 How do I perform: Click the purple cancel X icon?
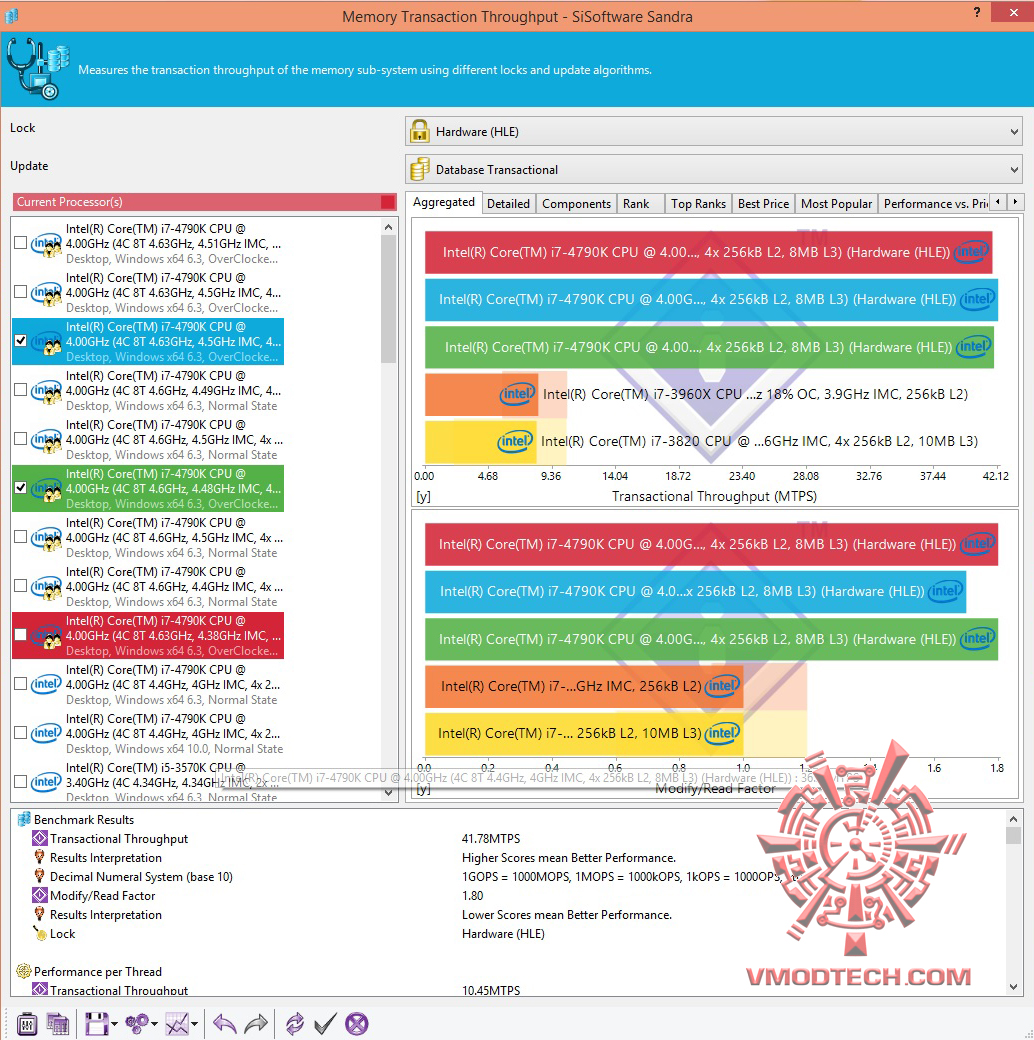click(357, 1024)
